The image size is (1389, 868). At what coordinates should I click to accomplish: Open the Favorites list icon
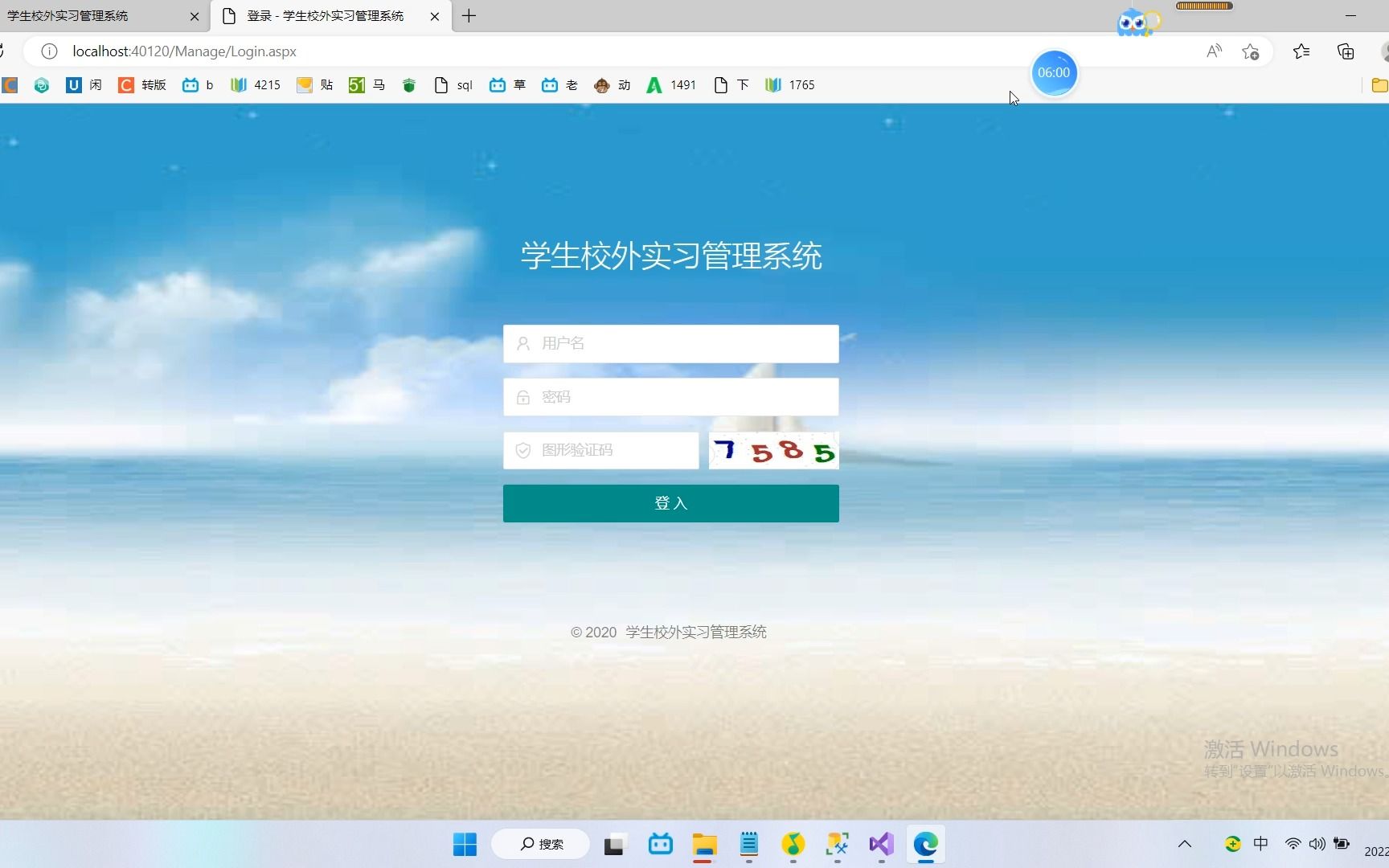tap(1301, 51)
